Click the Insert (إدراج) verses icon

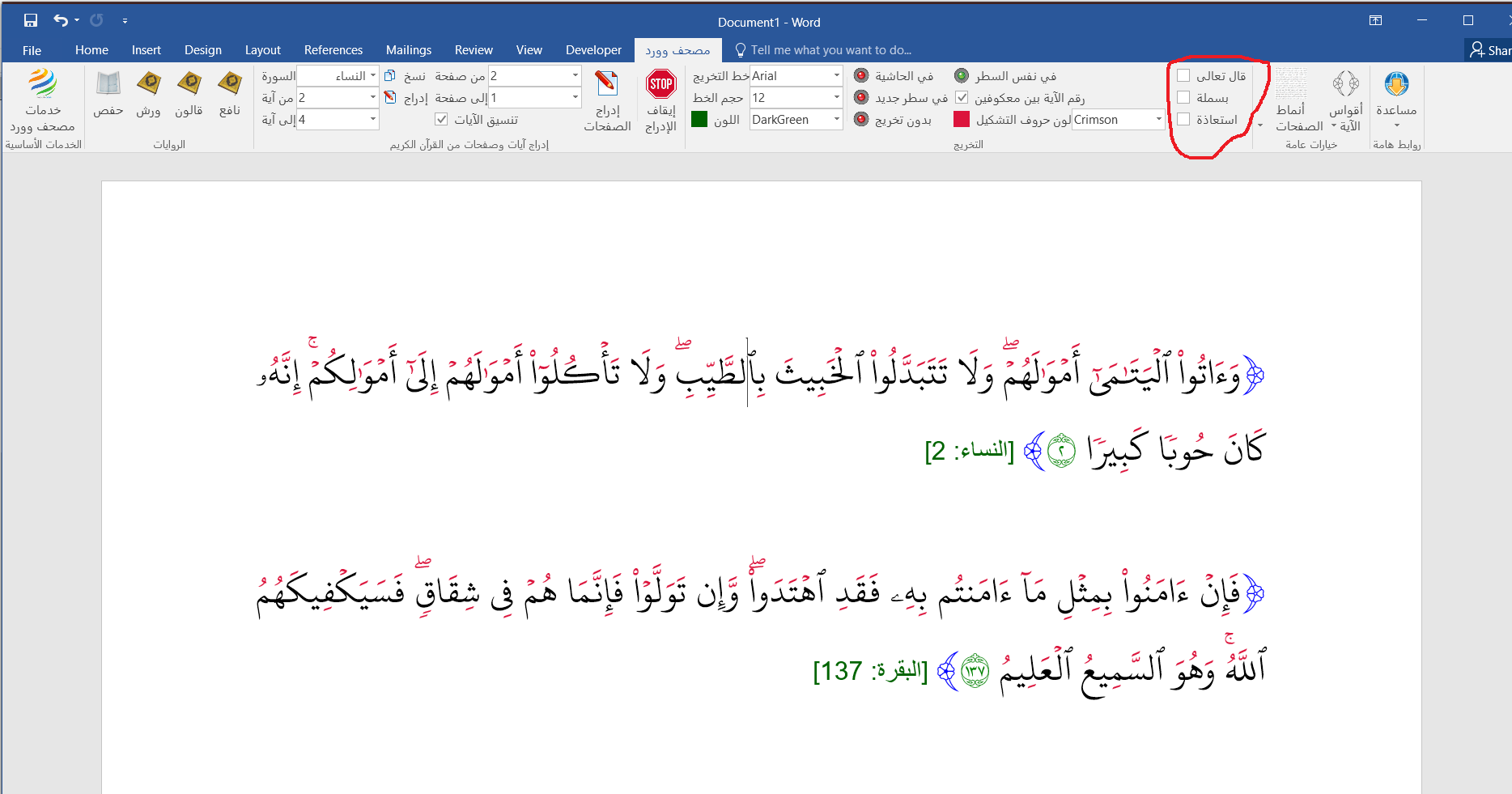pyautogui.click(x=389, y=97)
